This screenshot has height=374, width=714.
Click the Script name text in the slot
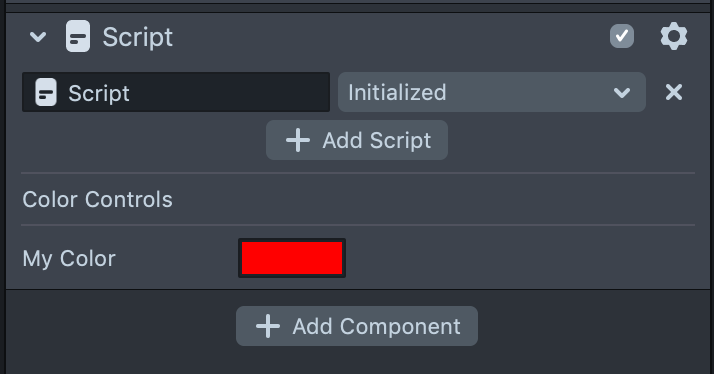coord(99,93)
